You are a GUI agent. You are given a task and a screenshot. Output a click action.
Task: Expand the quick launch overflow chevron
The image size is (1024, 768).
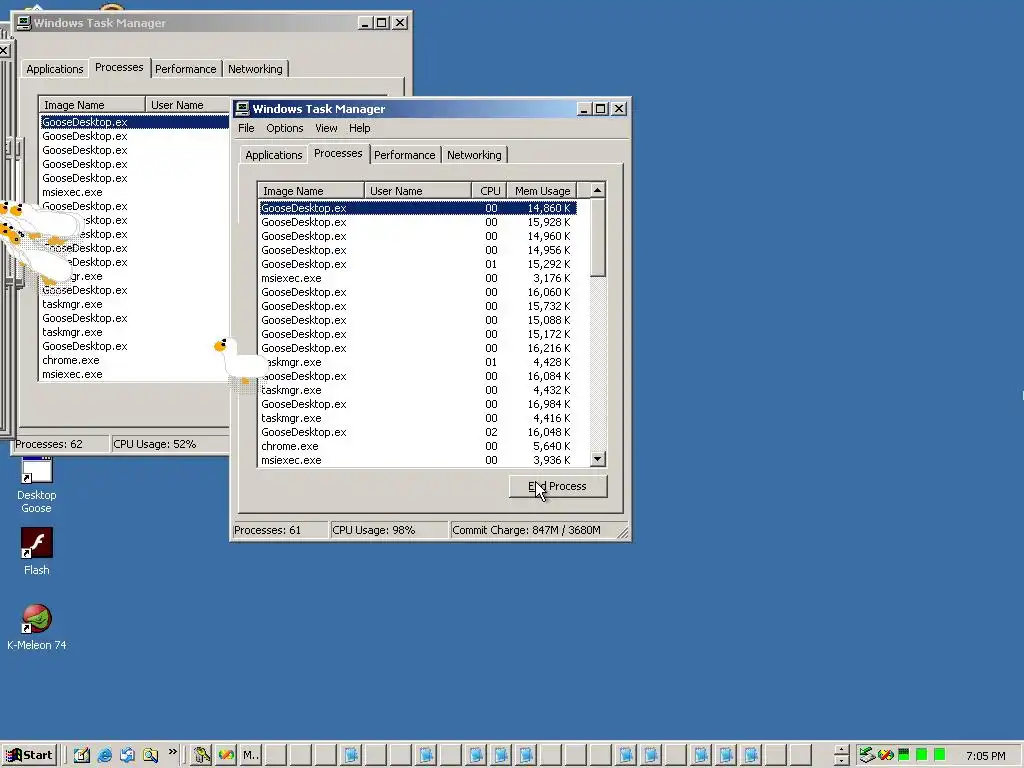pyautogui.click(x=172, y=752)
